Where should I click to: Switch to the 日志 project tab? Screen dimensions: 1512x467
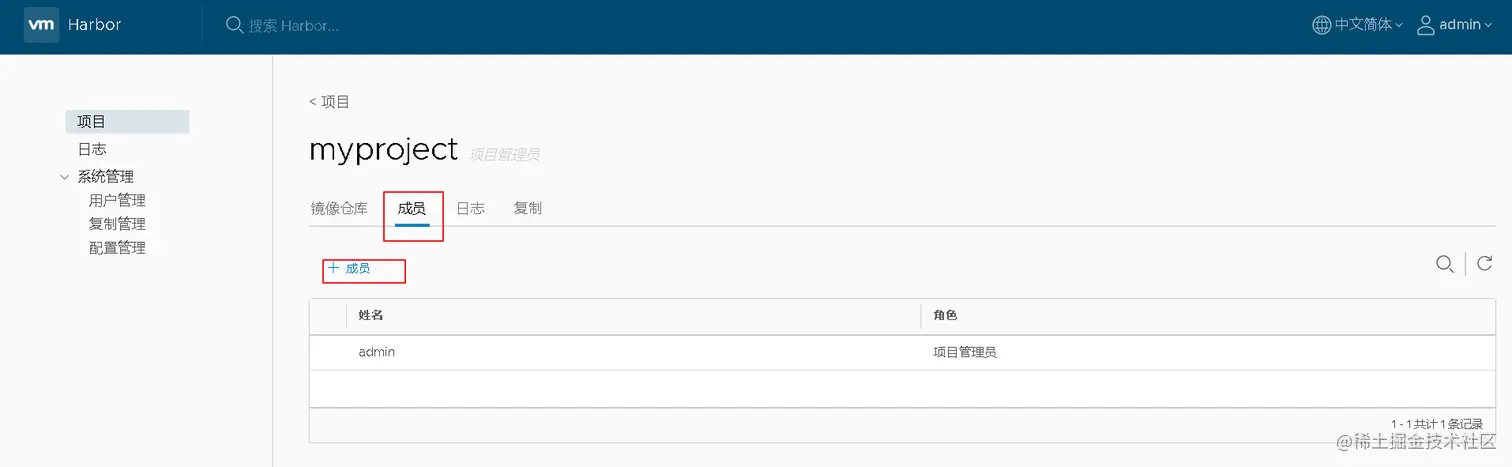(470, 208)
